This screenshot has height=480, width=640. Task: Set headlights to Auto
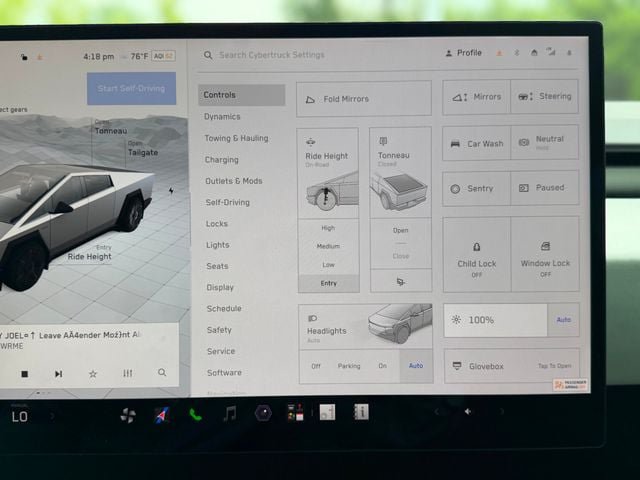416,365
